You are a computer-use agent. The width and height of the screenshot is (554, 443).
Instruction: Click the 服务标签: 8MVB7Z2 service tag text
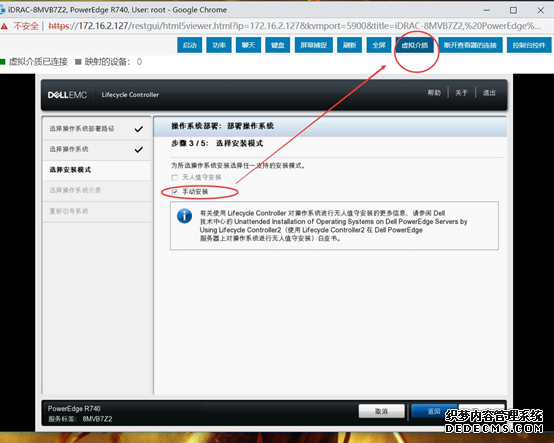[x=80, y=419]
